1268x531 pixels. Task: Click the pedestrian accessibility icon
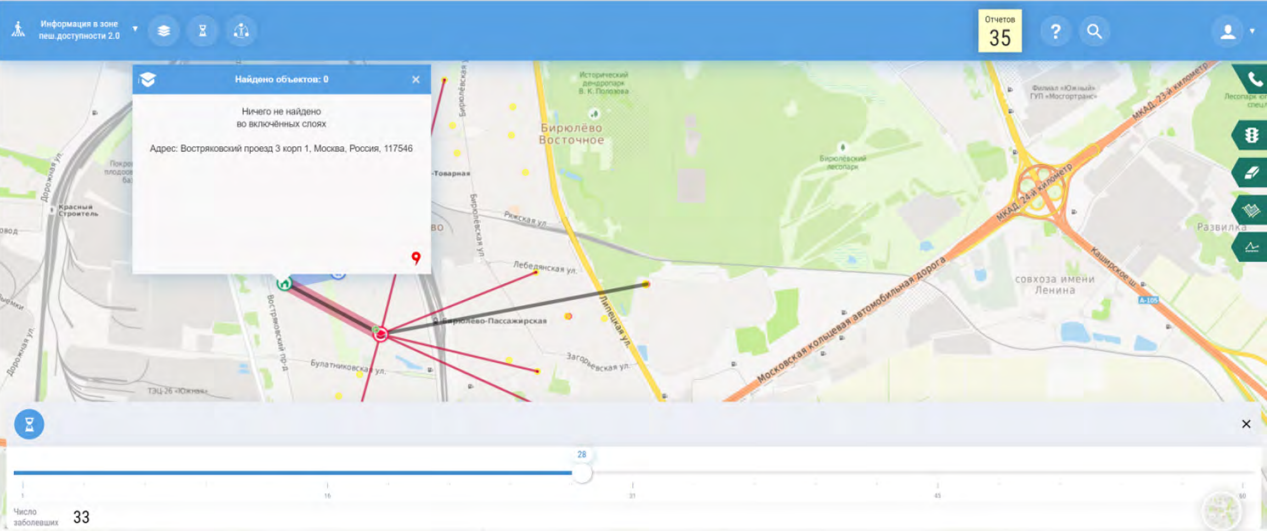[x=18, y=30]
